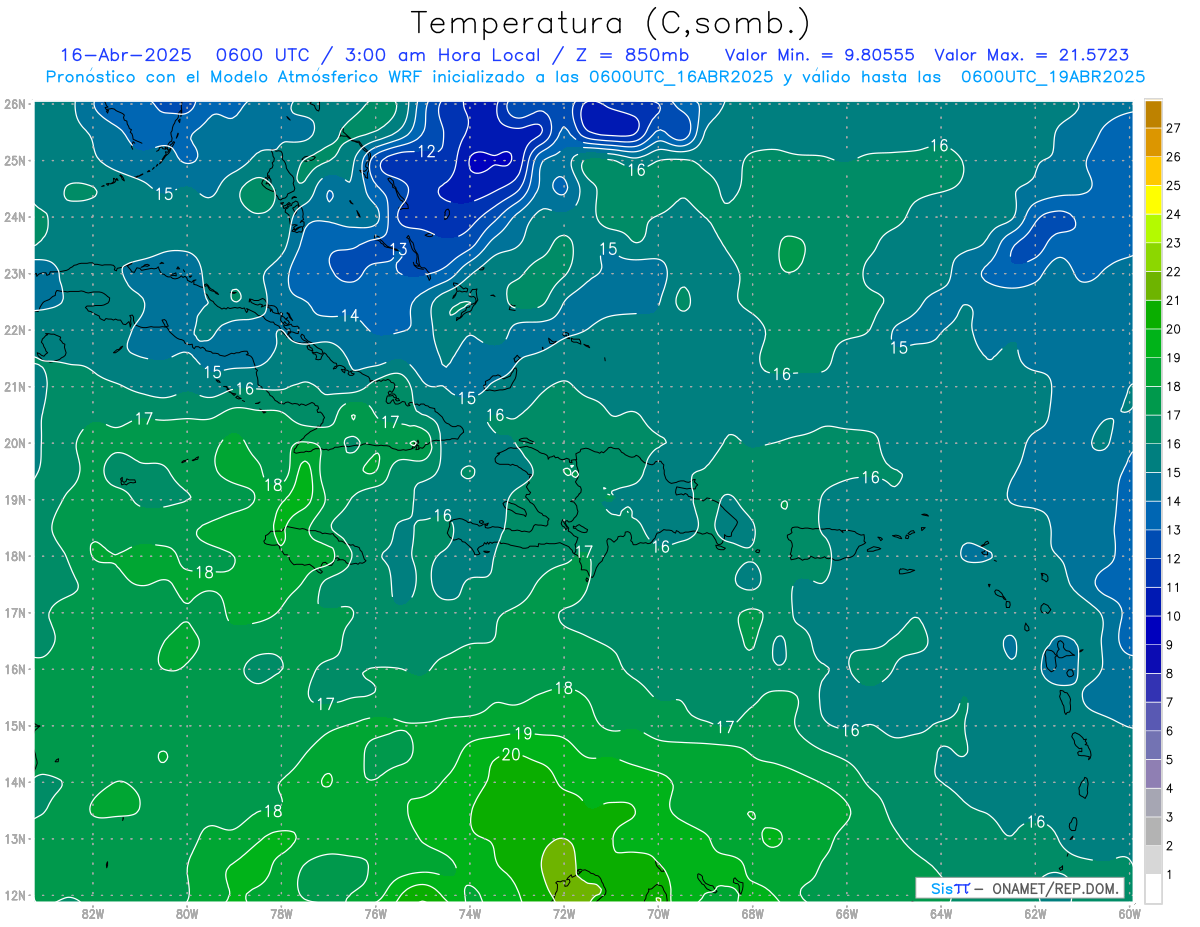The image size is (1200, 927).
Task: Click the "12N" latitude axis label
Action: point(15,895)
